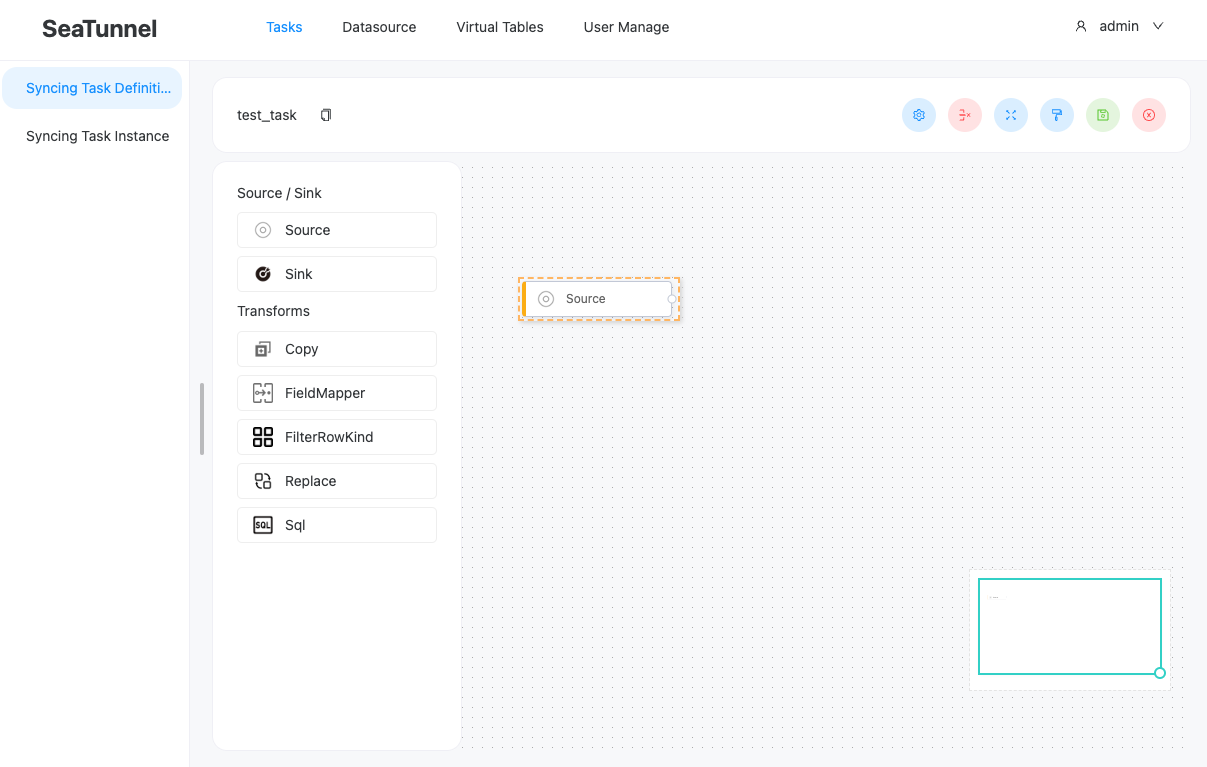Select the FieldMapper transform item
The width and height of the screenshot is (1207, 767).
337,393
